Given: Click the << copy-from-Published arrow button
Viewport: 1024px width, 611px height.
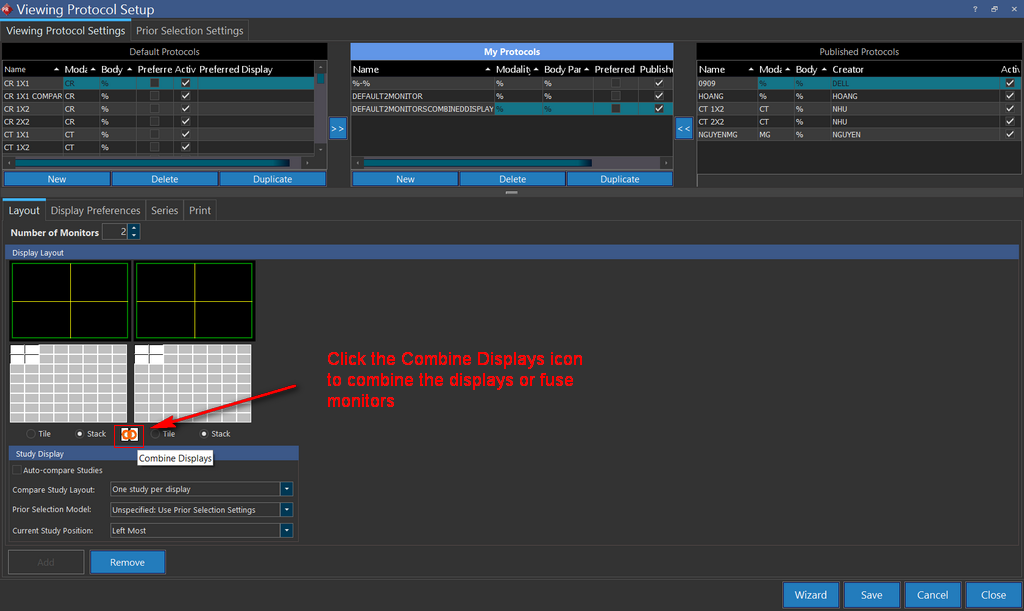Looking at the screenshot, I should pos(684,128).
